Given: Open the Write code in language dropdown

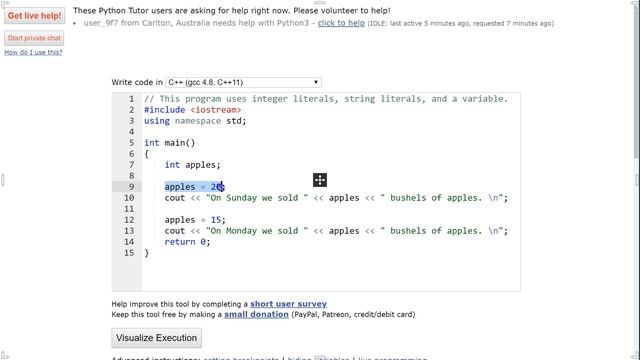Looking at the screenshot, I should (x=243, y=82).
